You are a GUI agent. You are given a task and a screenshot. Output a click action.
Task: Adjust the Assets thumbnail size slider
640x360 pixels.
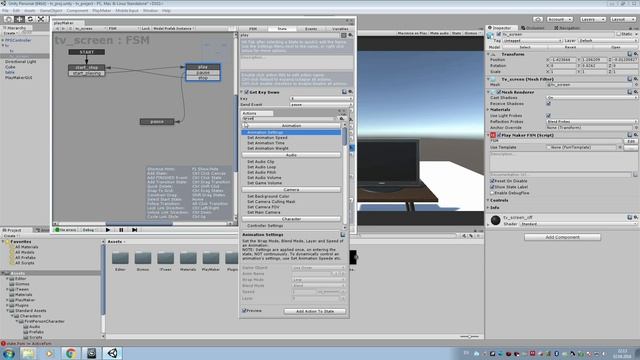tap(469, 336)
